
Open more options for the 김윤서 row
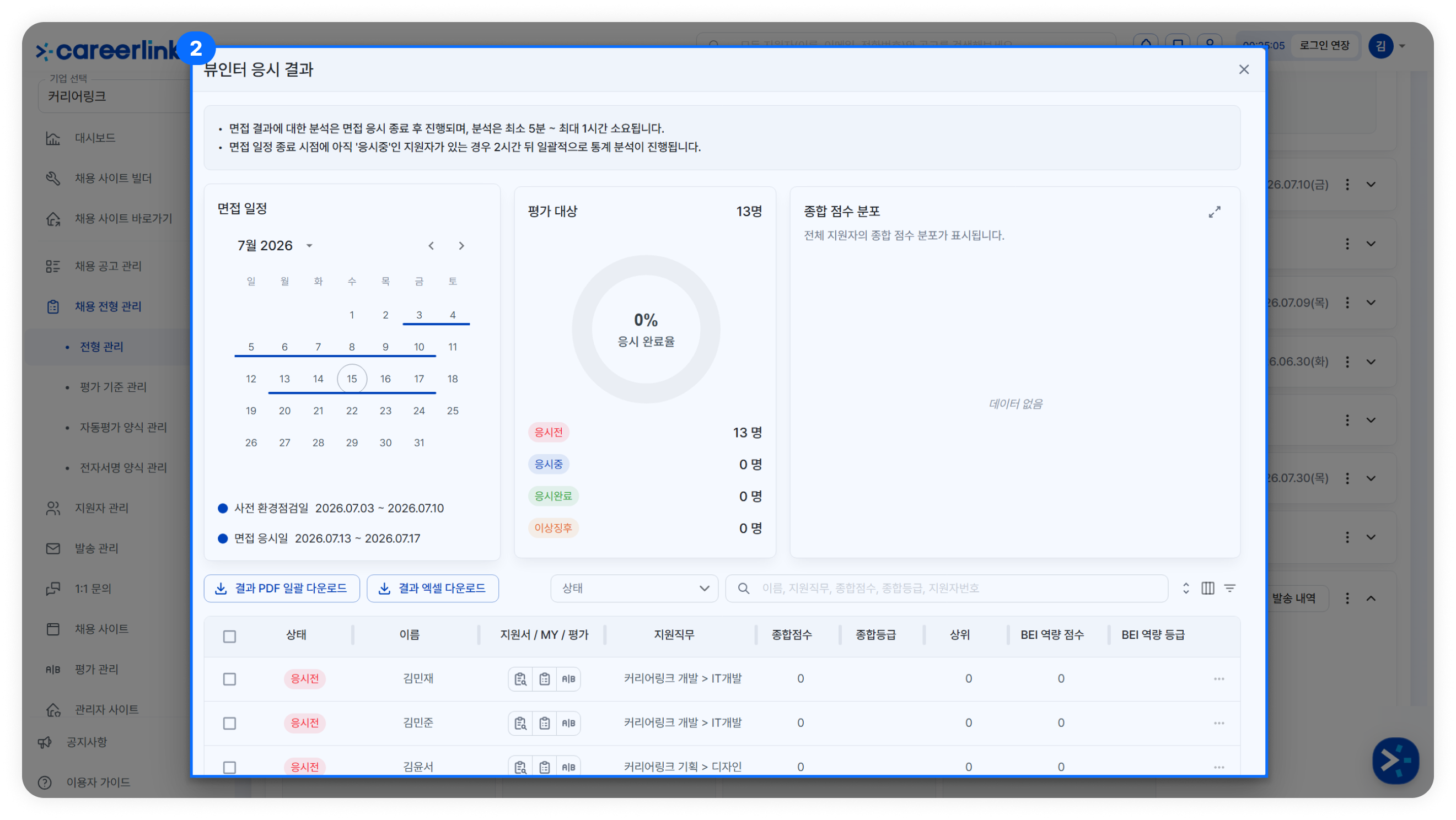(x=1218, y=767)
